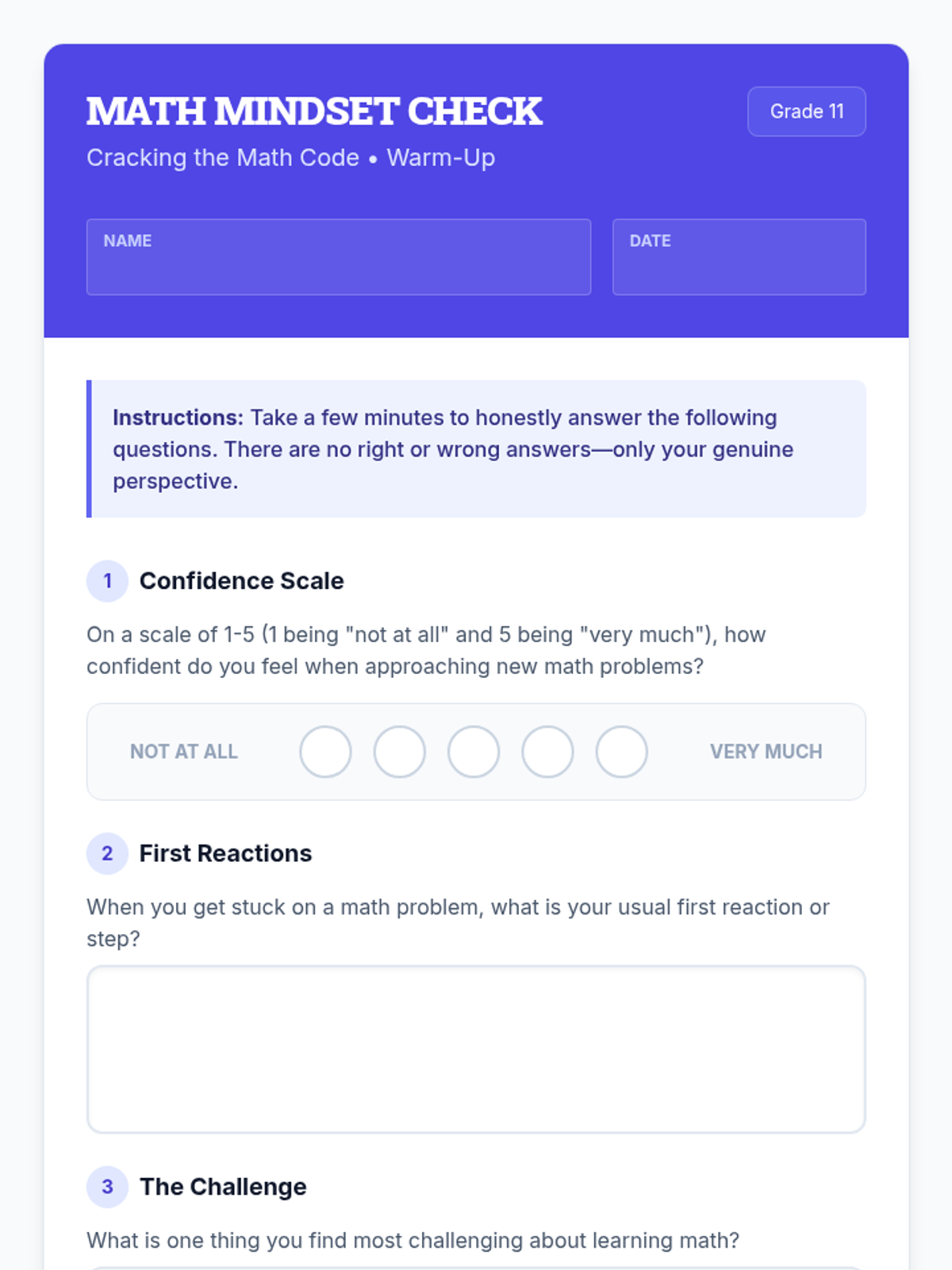Select the second confidence scale circle
Viewport: 952px width, 1270px height.
pyautogui.click(x=399, y=752)
